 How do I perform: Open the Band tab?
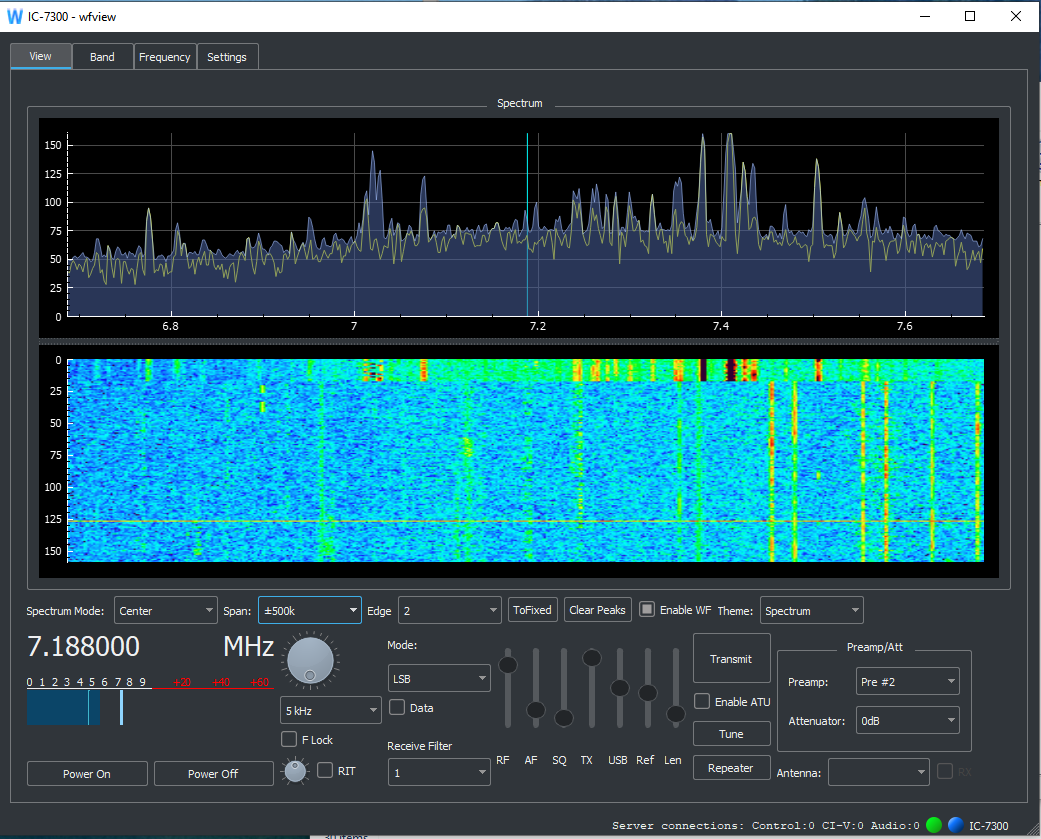102,57
